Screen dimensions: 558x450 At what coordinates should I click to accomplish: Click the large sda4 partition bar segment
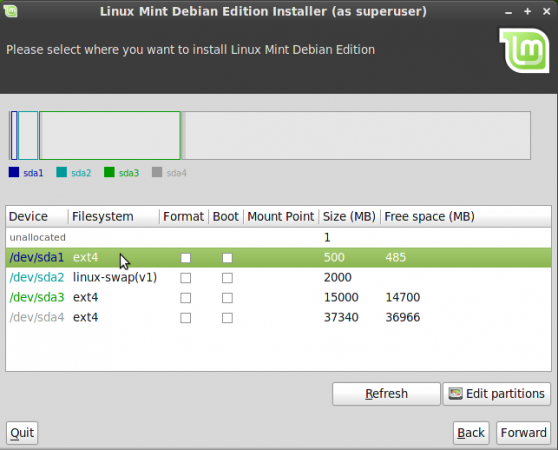[356, 136]
